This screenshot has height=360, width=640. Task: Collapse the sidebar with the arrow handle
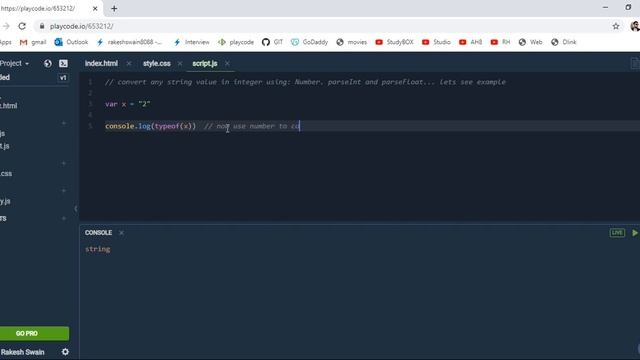pyautogui.click(x=76, y=209)
